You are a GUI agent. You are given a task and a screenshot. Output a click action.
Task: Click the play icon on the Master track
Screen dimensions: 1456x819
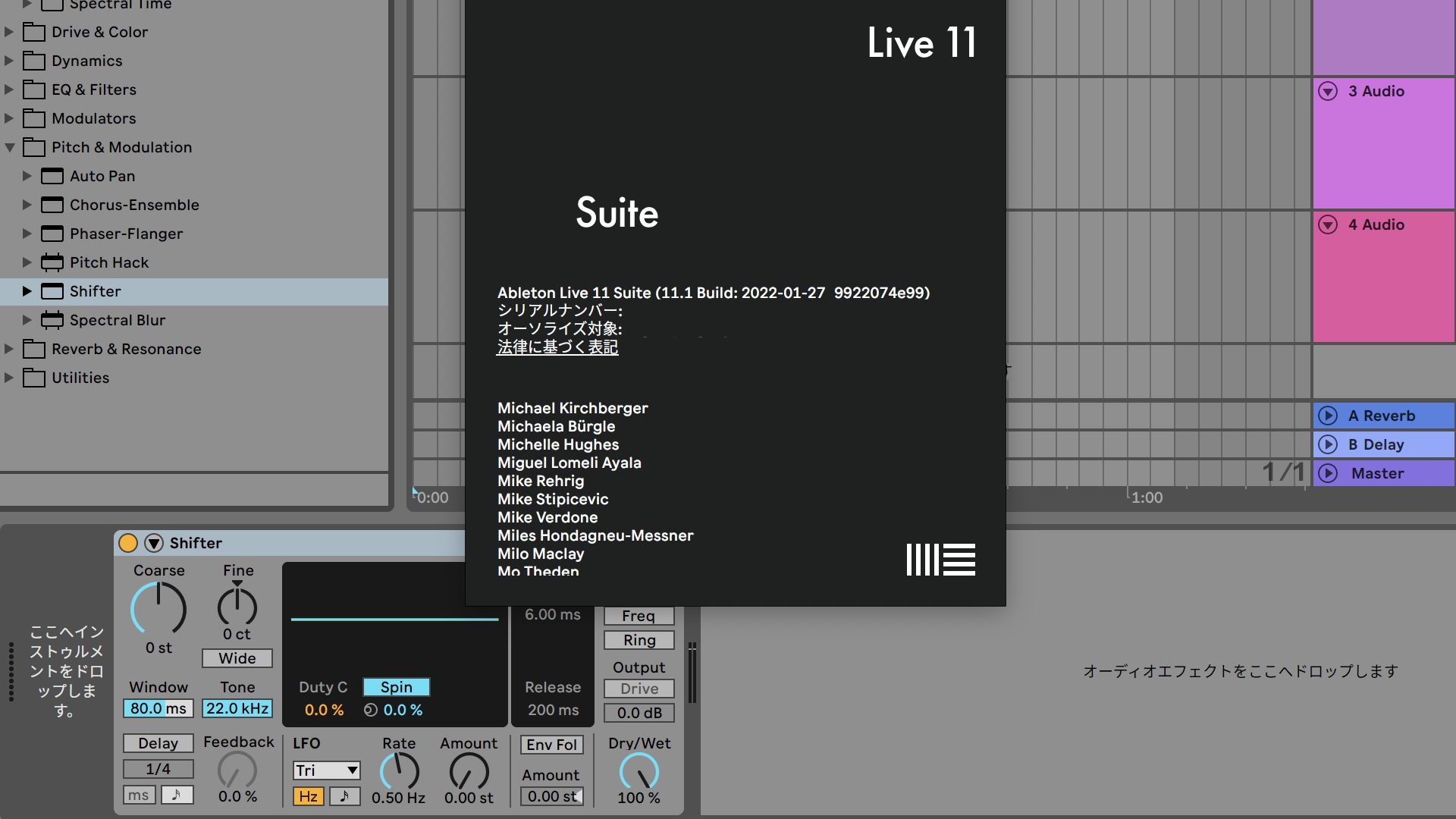pyautogui.click(x=1328, y=473)
